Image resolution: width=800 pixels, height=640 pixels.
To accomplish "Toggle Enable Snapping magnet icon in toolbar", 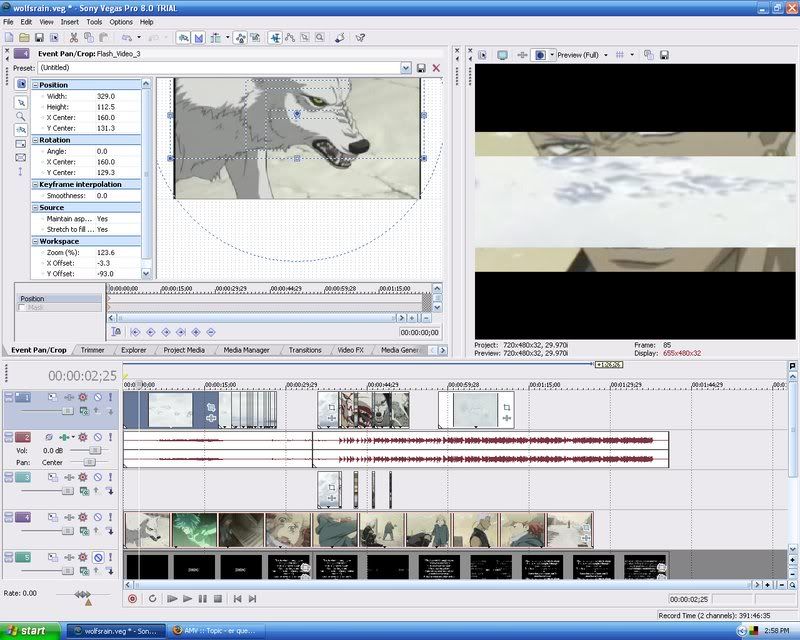I will 184,37.
